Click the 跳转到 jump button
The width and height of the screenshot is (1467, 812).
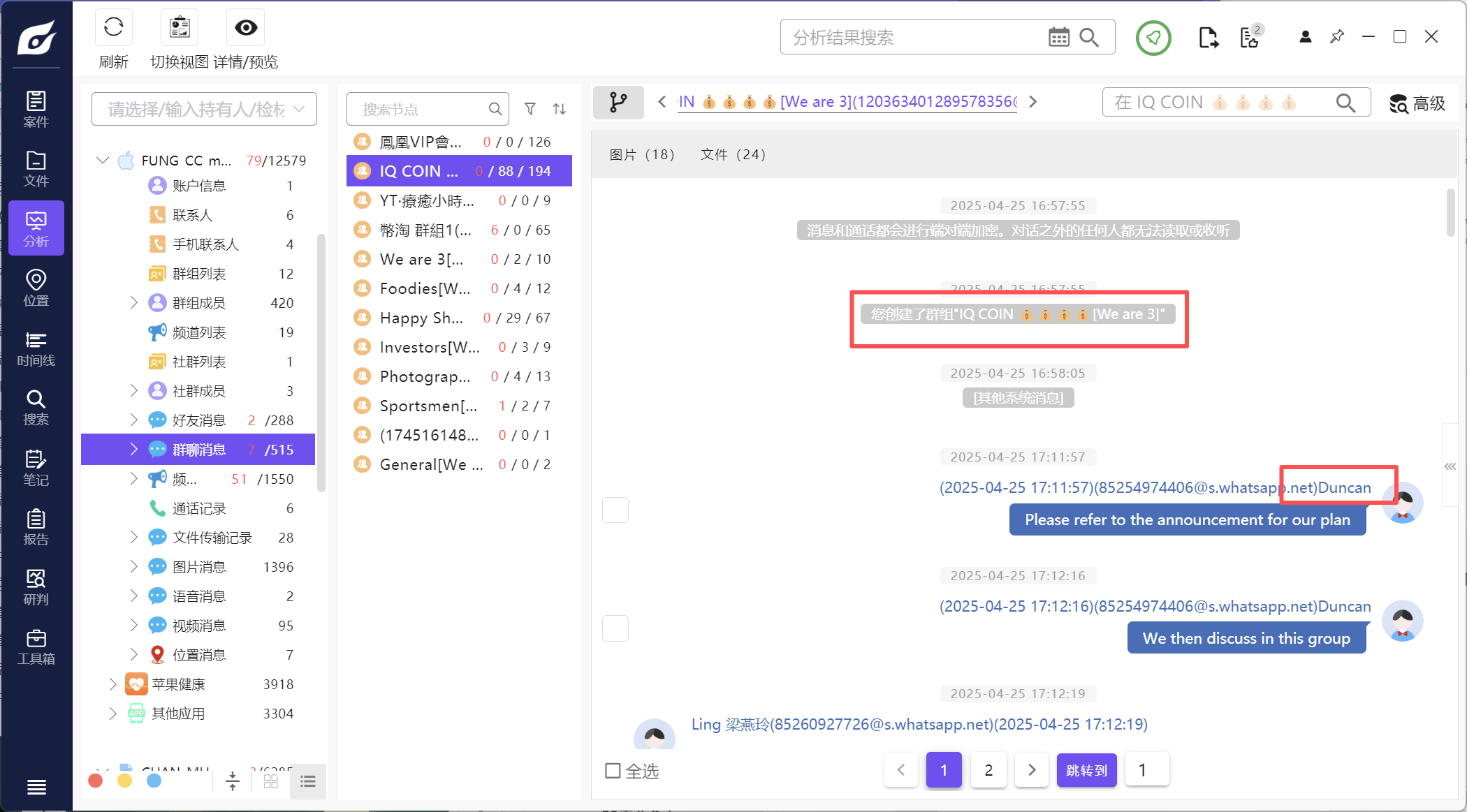pos(1086,770)
